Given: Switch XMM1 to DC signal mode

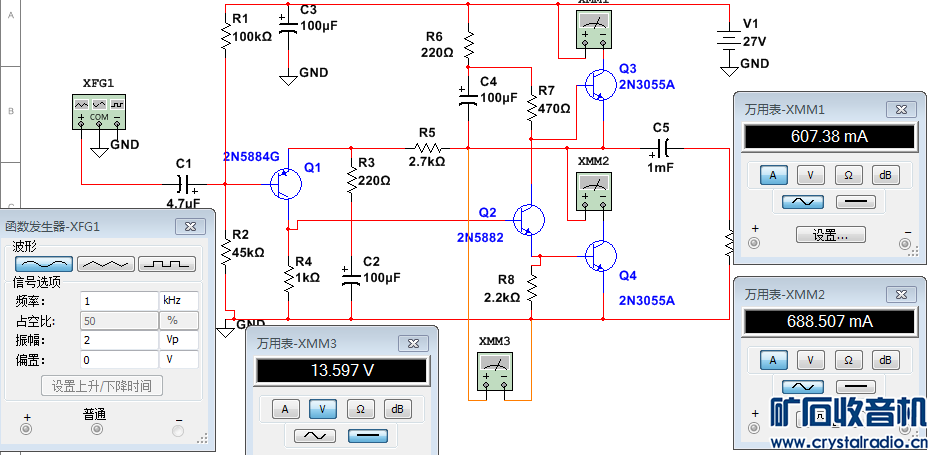Looking at the screenshot, I should pyautogui.click(x=855, y=202).
